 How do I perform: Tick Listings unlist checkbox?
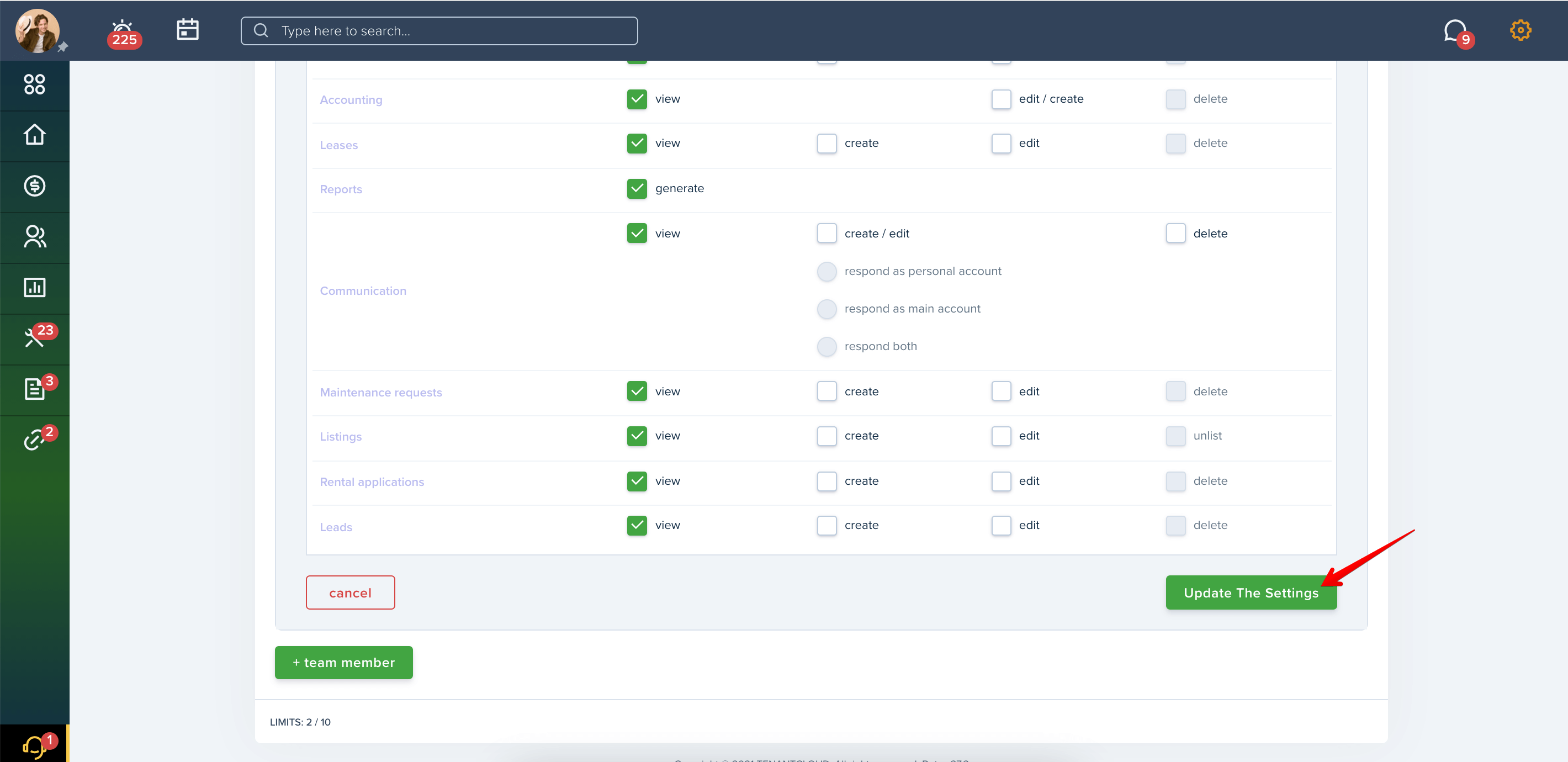pos(1175,436)
